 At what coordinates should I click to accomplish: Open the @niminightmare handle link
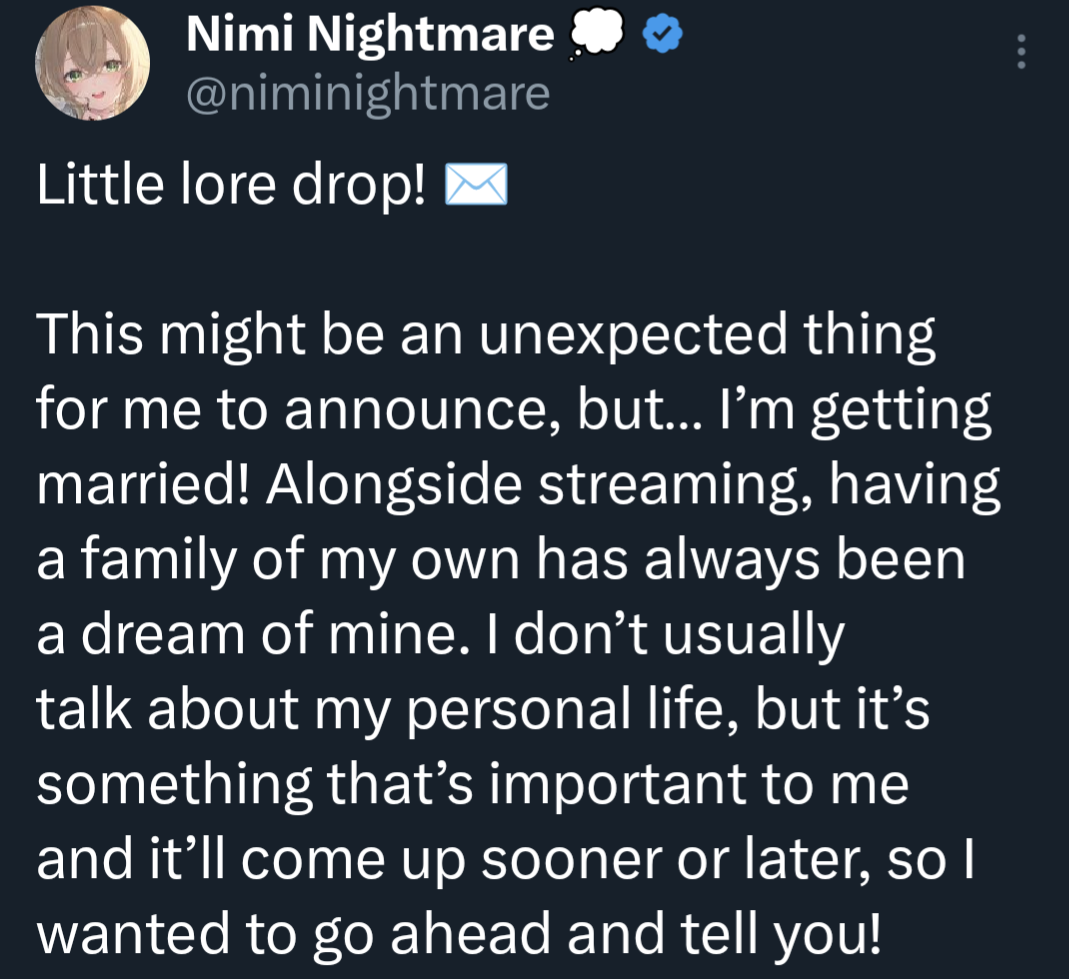[368, 93]
